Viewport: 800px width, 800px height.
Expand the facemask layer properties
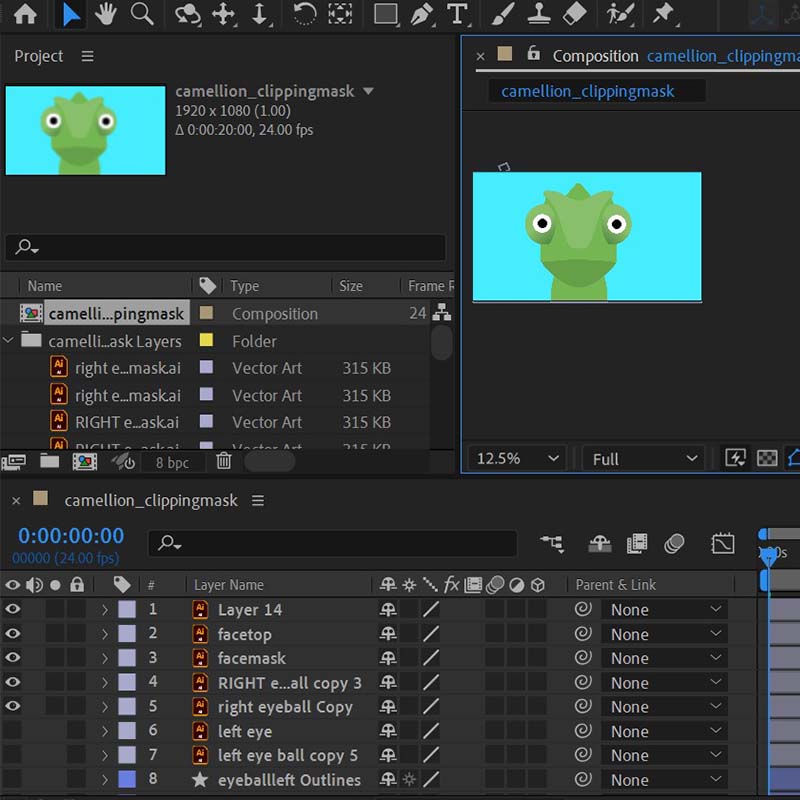pos(104,658)
